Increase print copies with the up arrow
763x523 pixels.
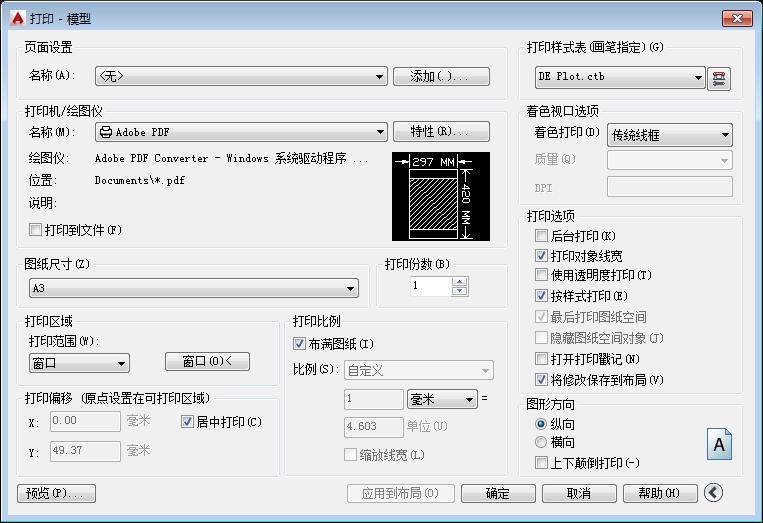(x=459, y=281)
